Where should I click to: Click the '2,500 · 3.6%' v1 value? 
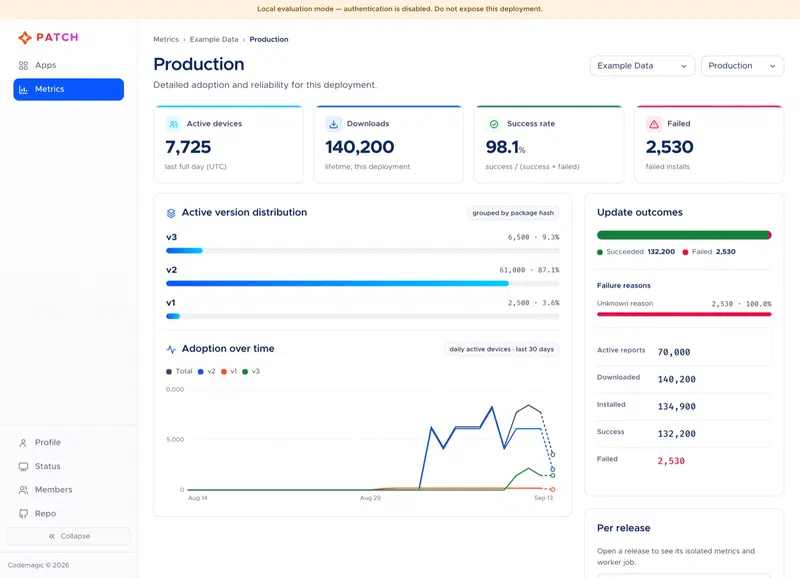(x=533, y=303)
